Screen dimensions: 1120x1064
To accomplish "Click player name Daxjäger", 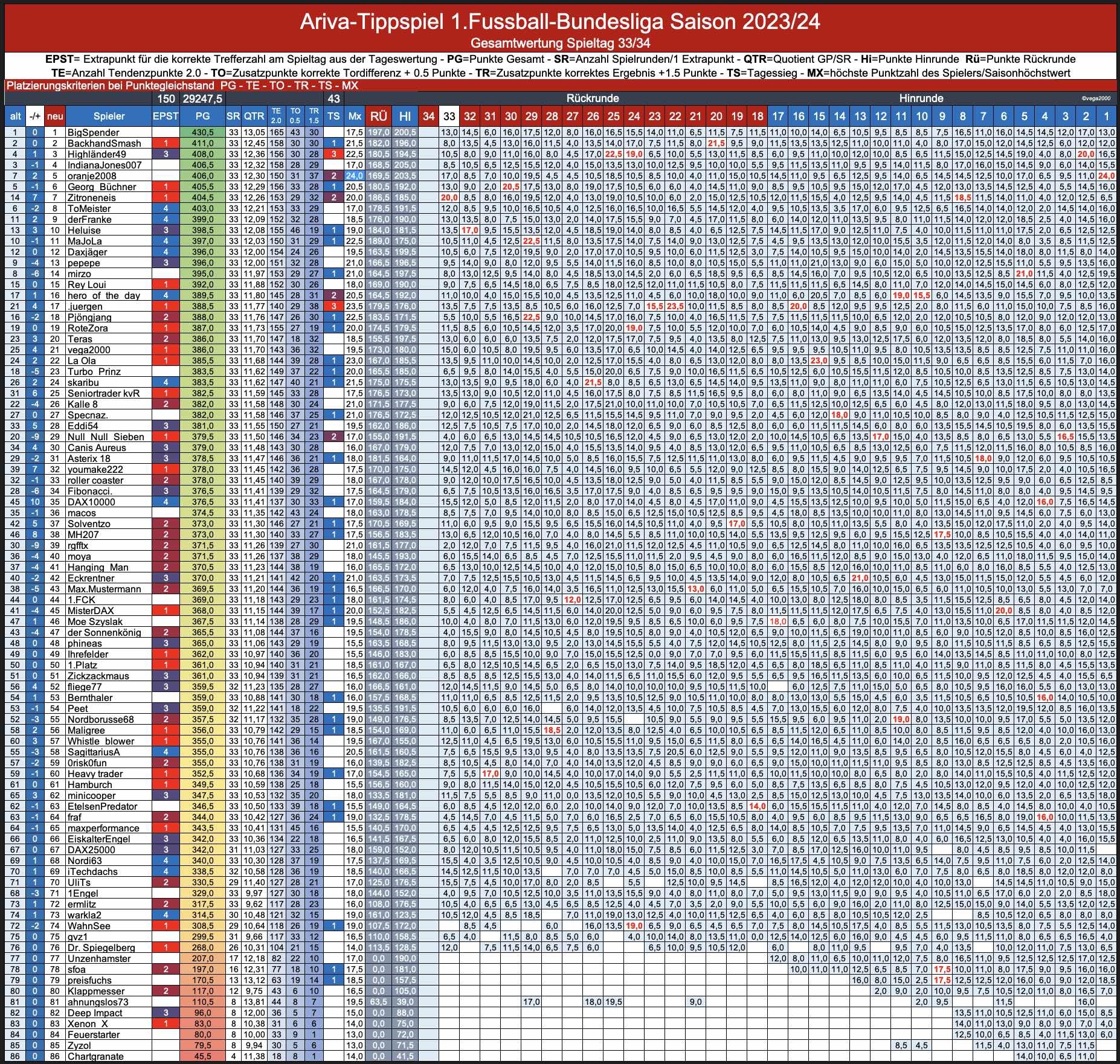I will (88, 252).
